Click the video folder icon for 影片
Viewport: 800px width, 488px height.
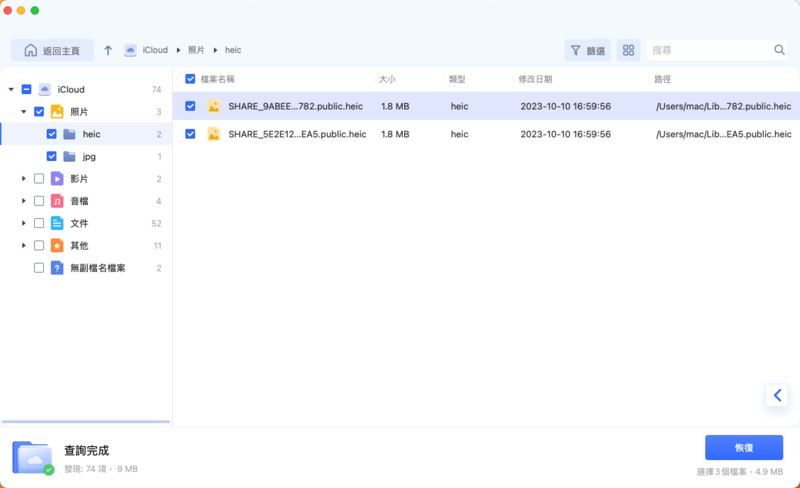point(57,179)
